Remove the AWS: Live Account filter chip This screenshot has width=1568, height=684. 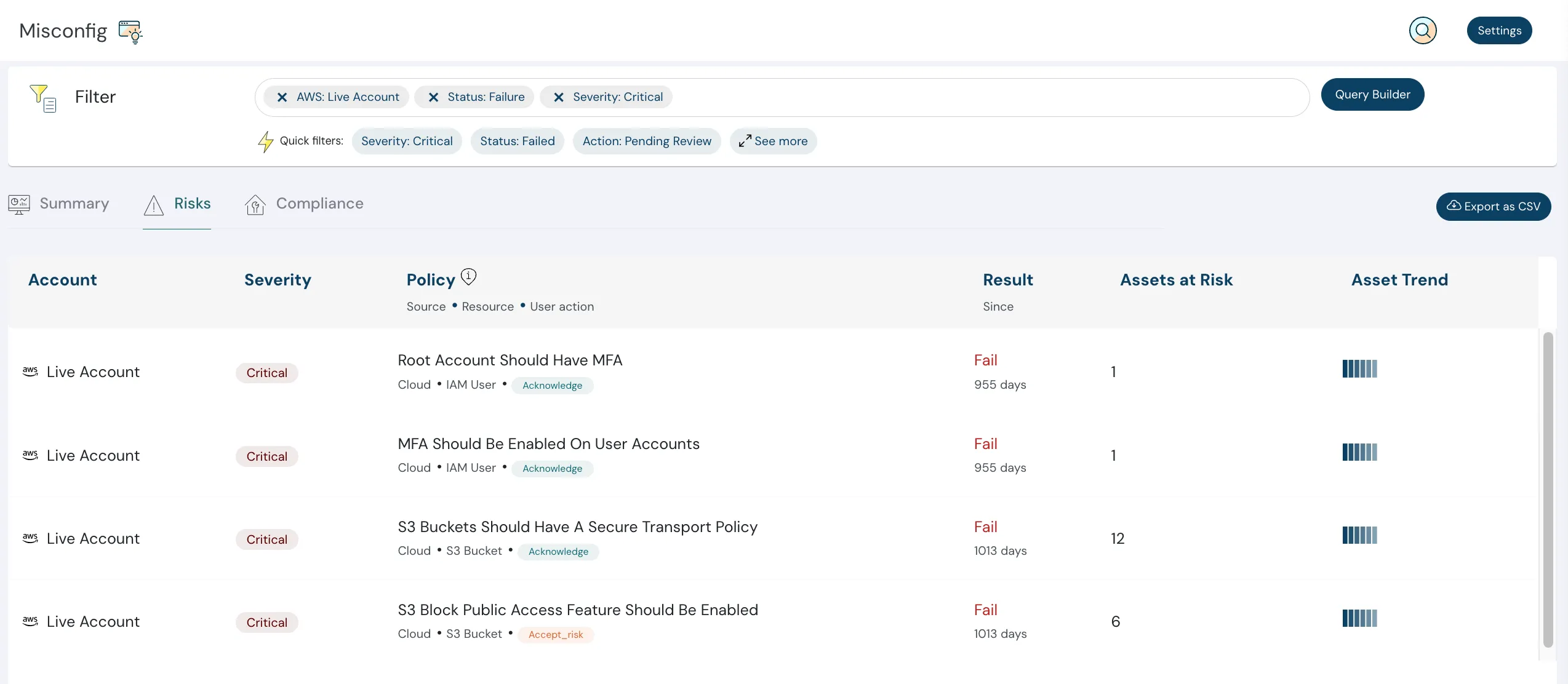282,97
